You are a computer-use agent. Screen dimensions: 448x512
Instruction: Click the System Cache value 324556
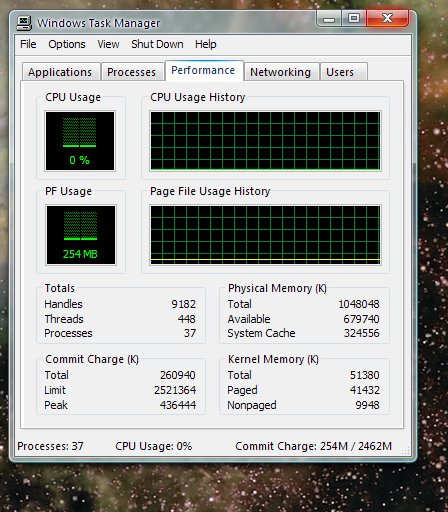[x=362, y=333]
